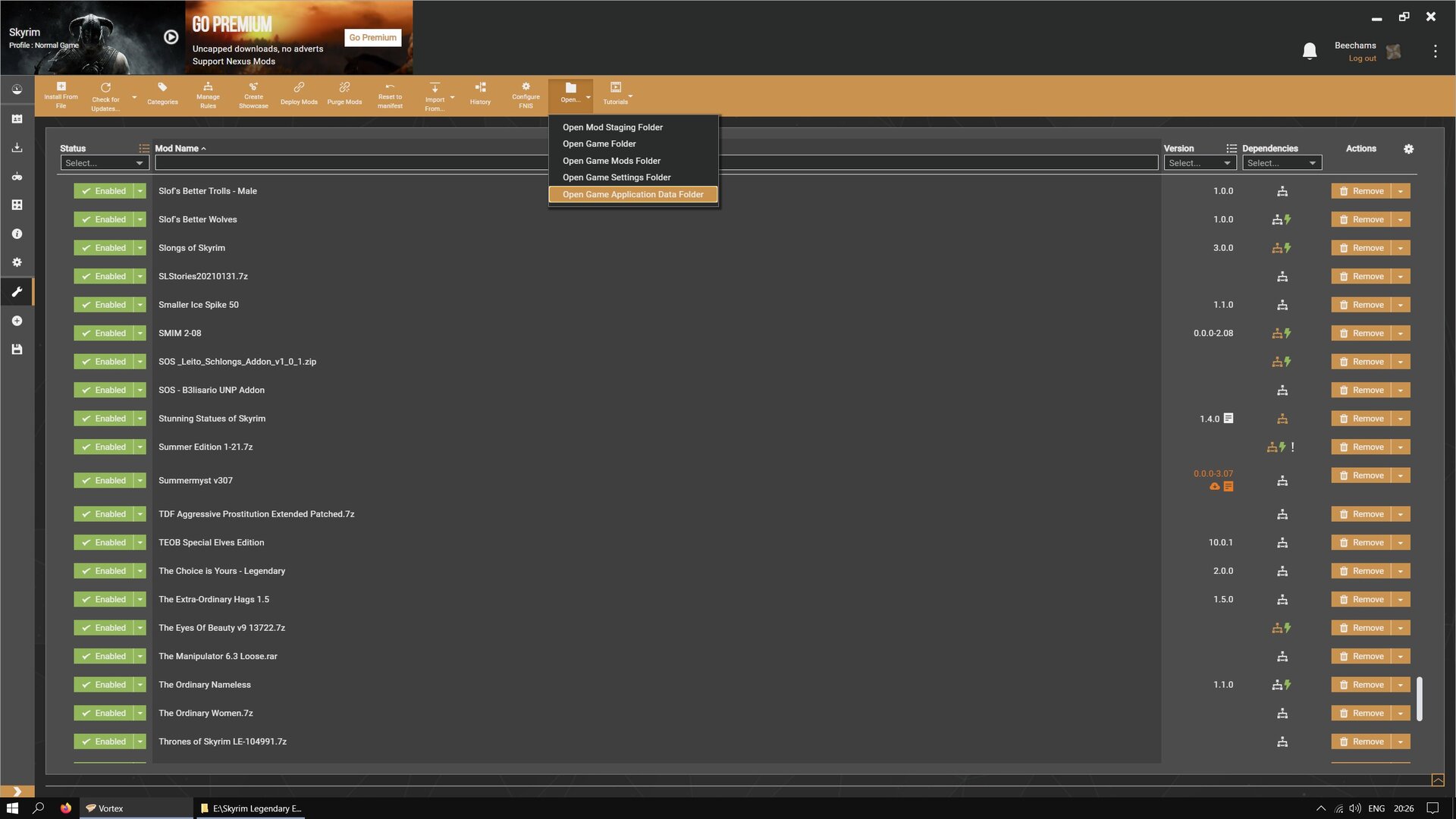This screenshot has height=819, width=1456.
Task: Click Windows Start button
Action: pyautogui.click(x=12, y=808)
